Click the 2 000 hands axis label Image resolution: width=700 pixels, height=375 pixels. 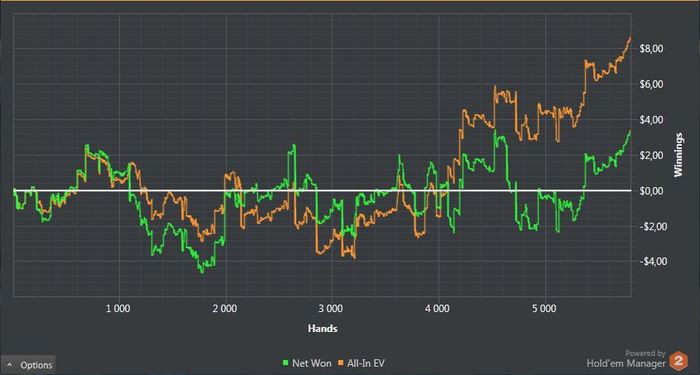click(225, 309)
